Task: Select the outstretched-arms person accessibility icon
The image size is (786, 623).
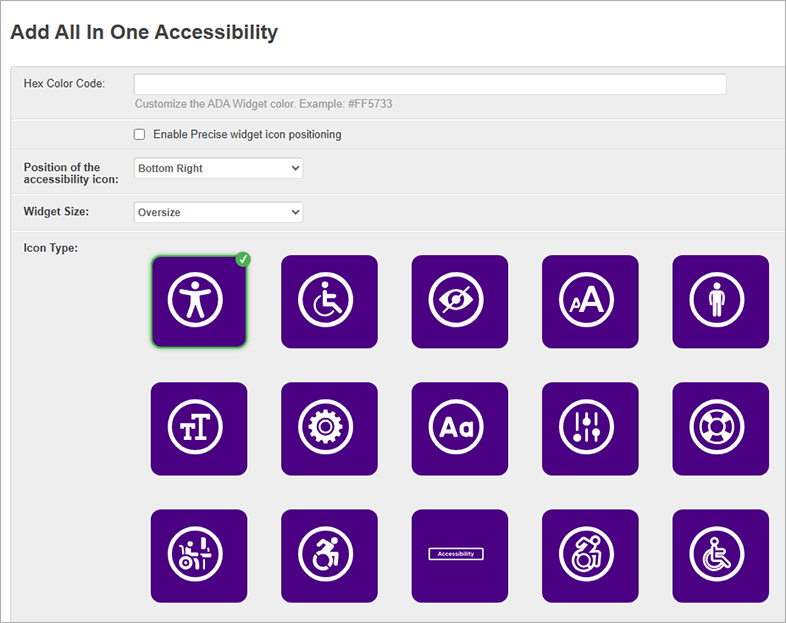Action: (199, 302)
